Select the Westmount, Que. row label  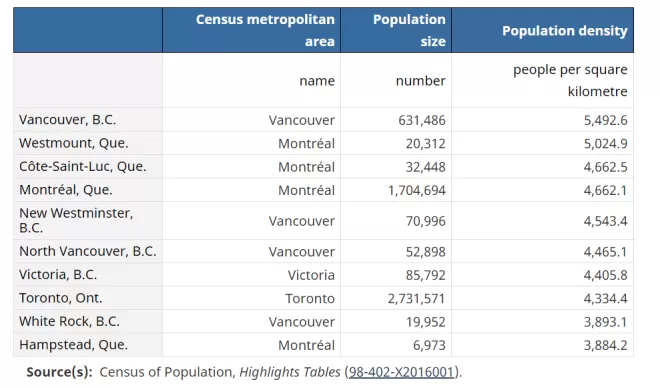click(74, 143)
